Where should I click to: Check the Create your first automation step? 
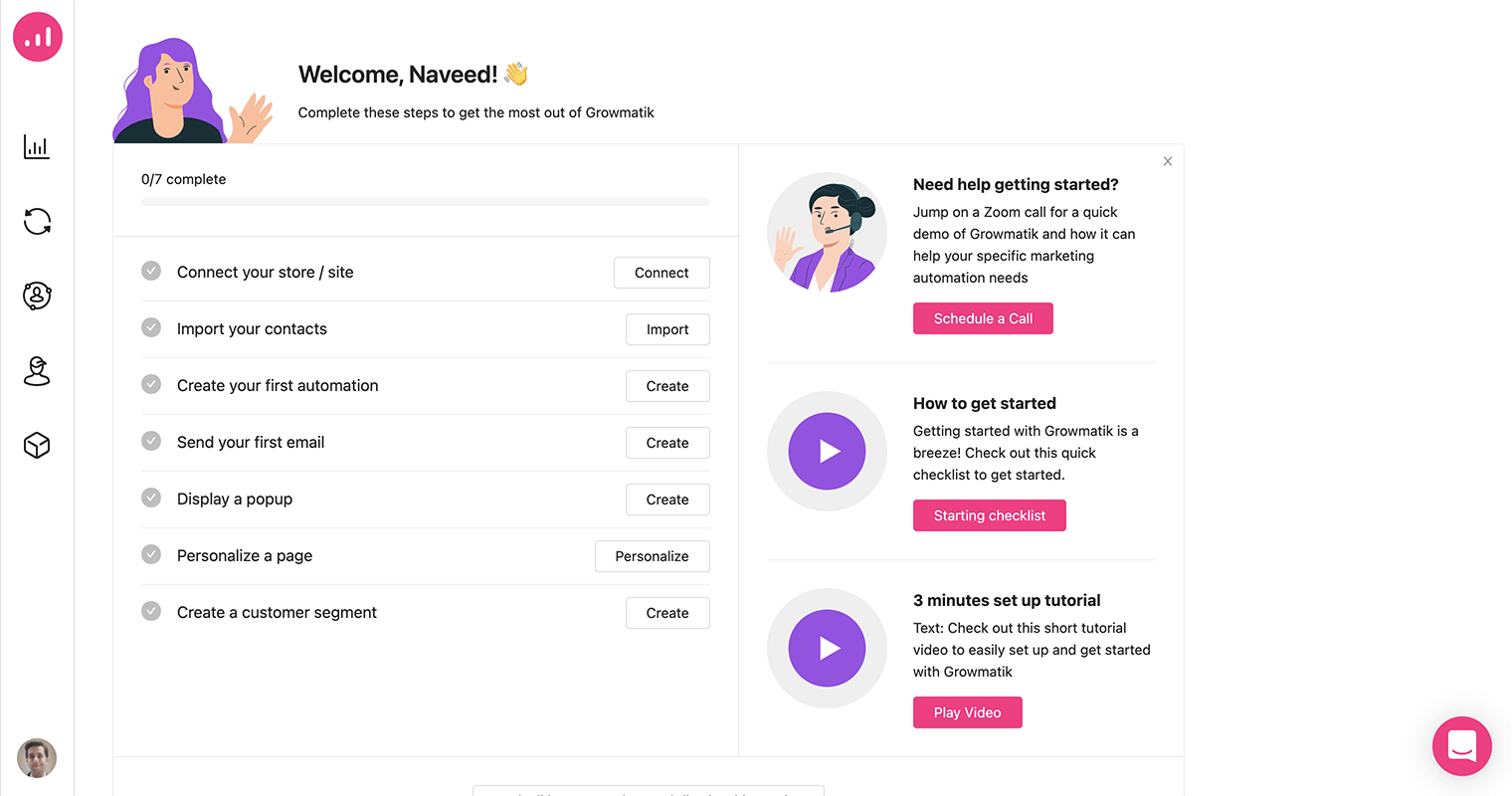(151, 384)
